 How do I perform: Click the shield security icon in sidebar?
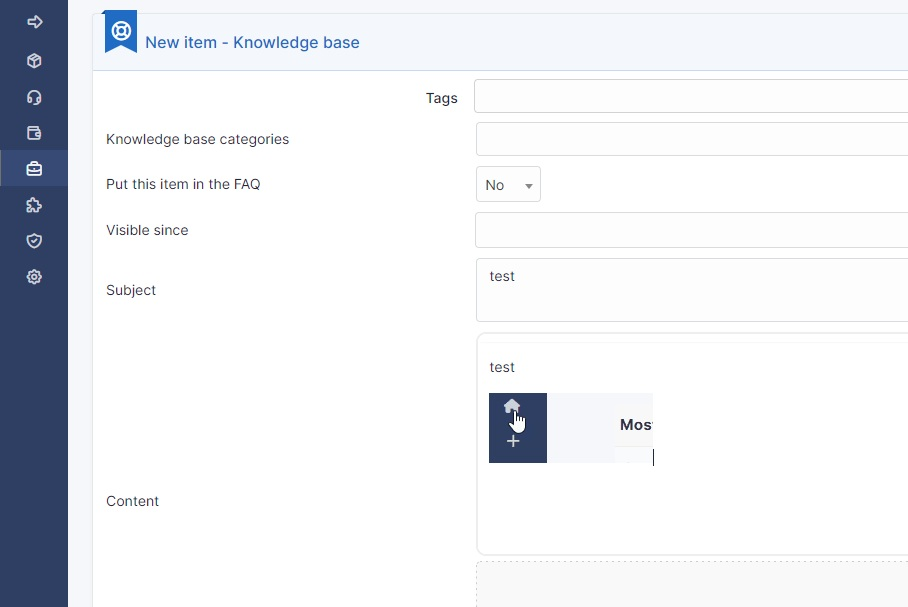click(x=33, y=241)
